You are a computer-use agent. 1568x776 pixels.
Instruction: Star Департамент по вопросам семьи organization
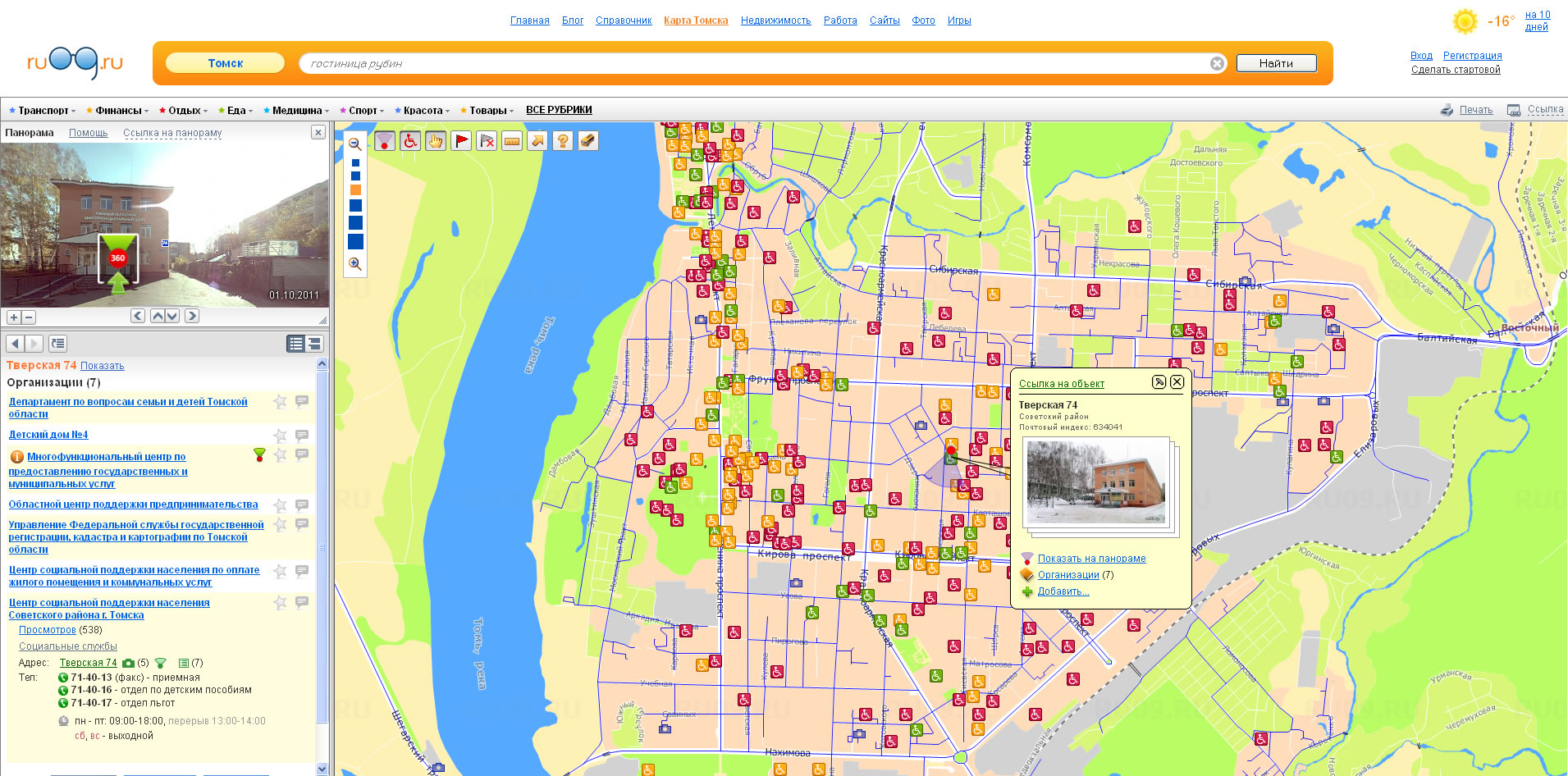(x=280, y=401)
